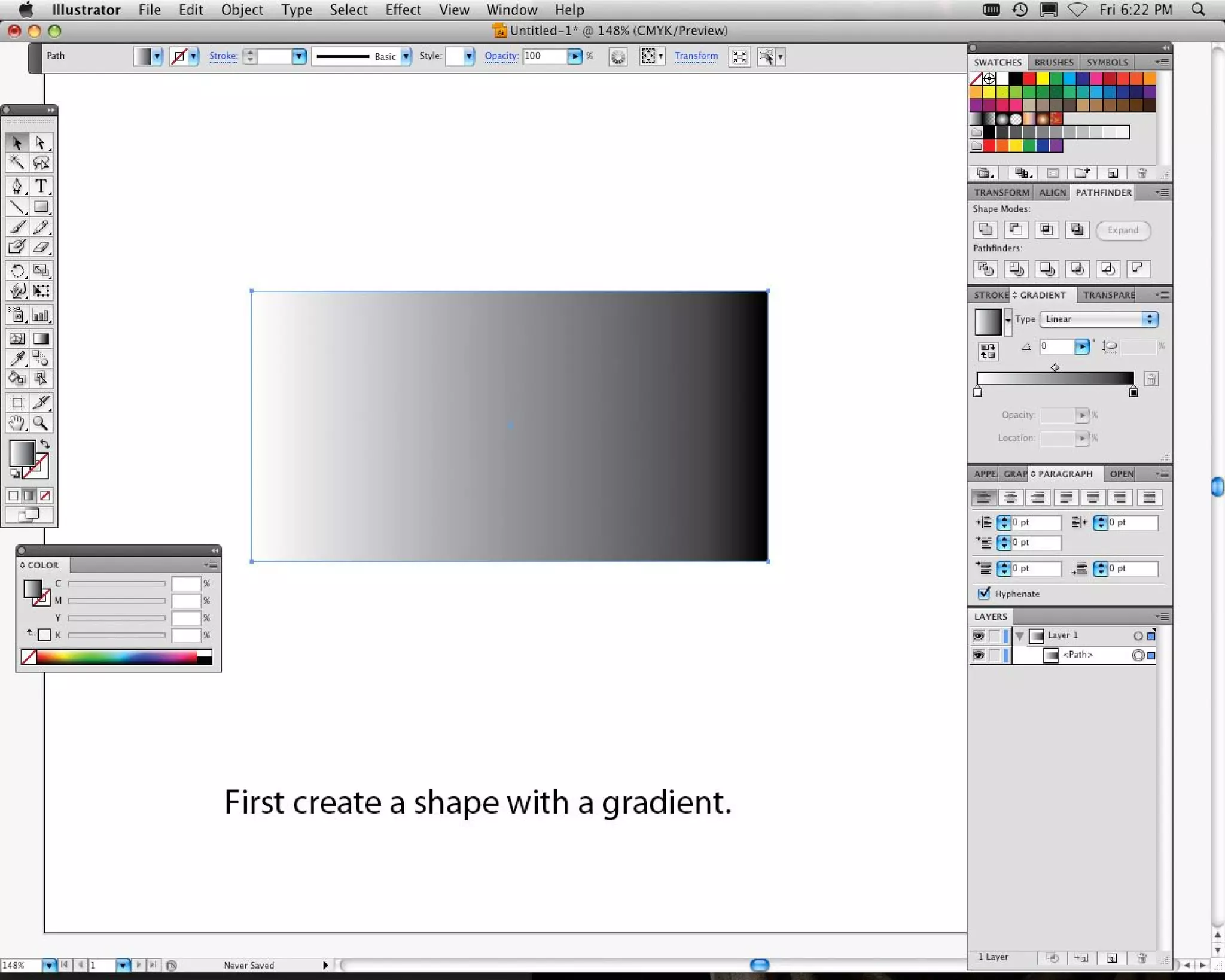Open the Opacity dropdown arrow in control bar
The height and width of the screenshot is (980, 1225).
coord(575,56)
